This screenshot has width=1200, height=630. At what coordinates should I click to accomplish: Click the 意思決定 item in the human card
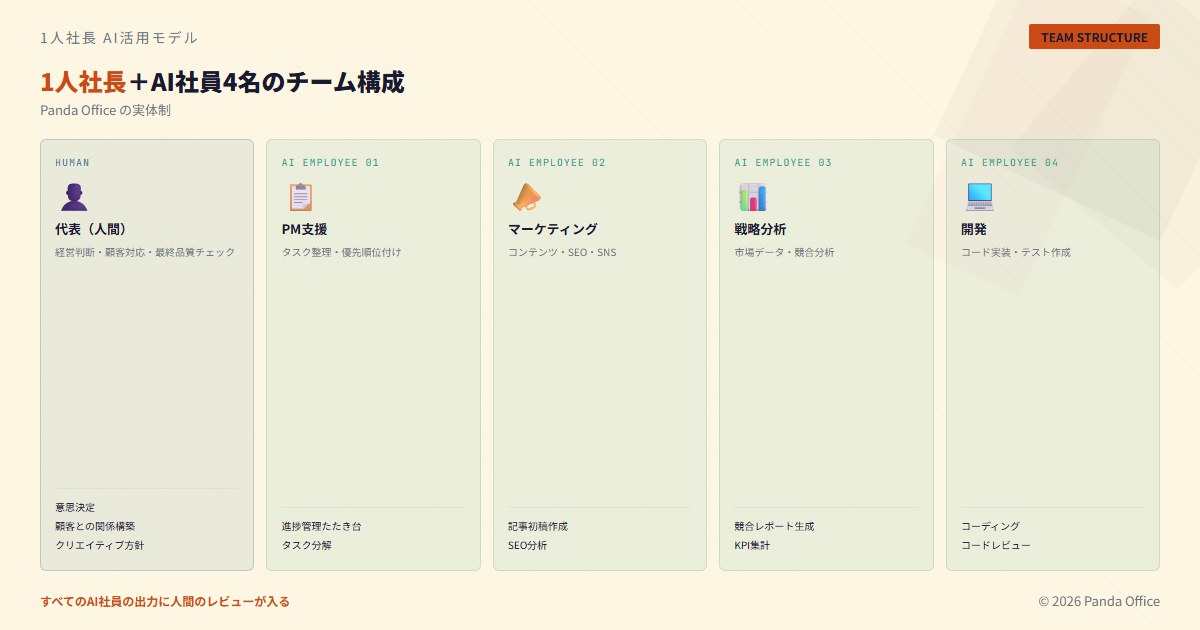click(75, 507)
